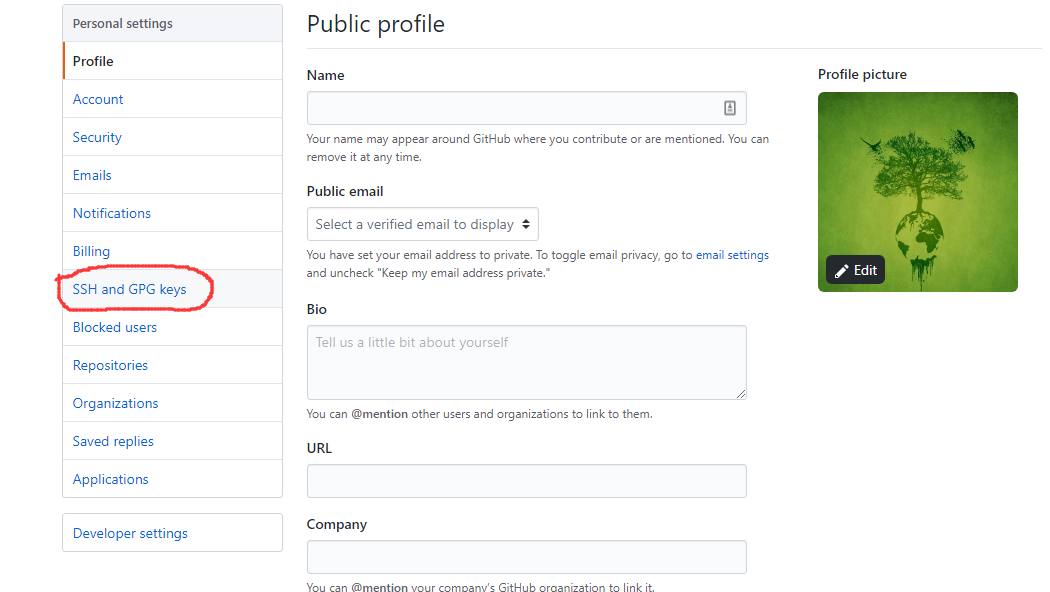
Task: Select Notifications in the sidebar
Action: pyautogui.click(x=112, y=213)
